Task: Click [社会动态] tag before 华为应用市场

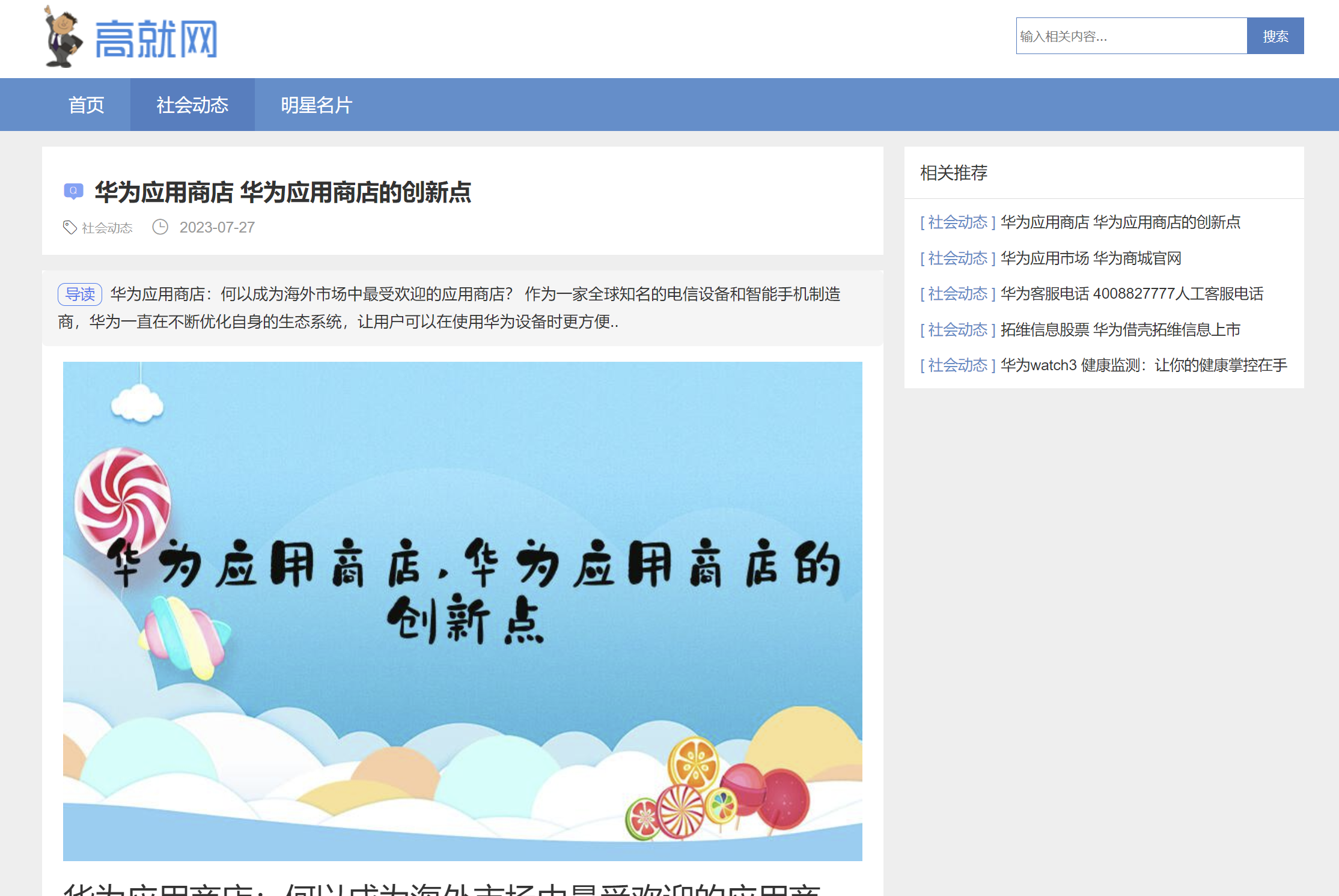Action: (958, 258)
